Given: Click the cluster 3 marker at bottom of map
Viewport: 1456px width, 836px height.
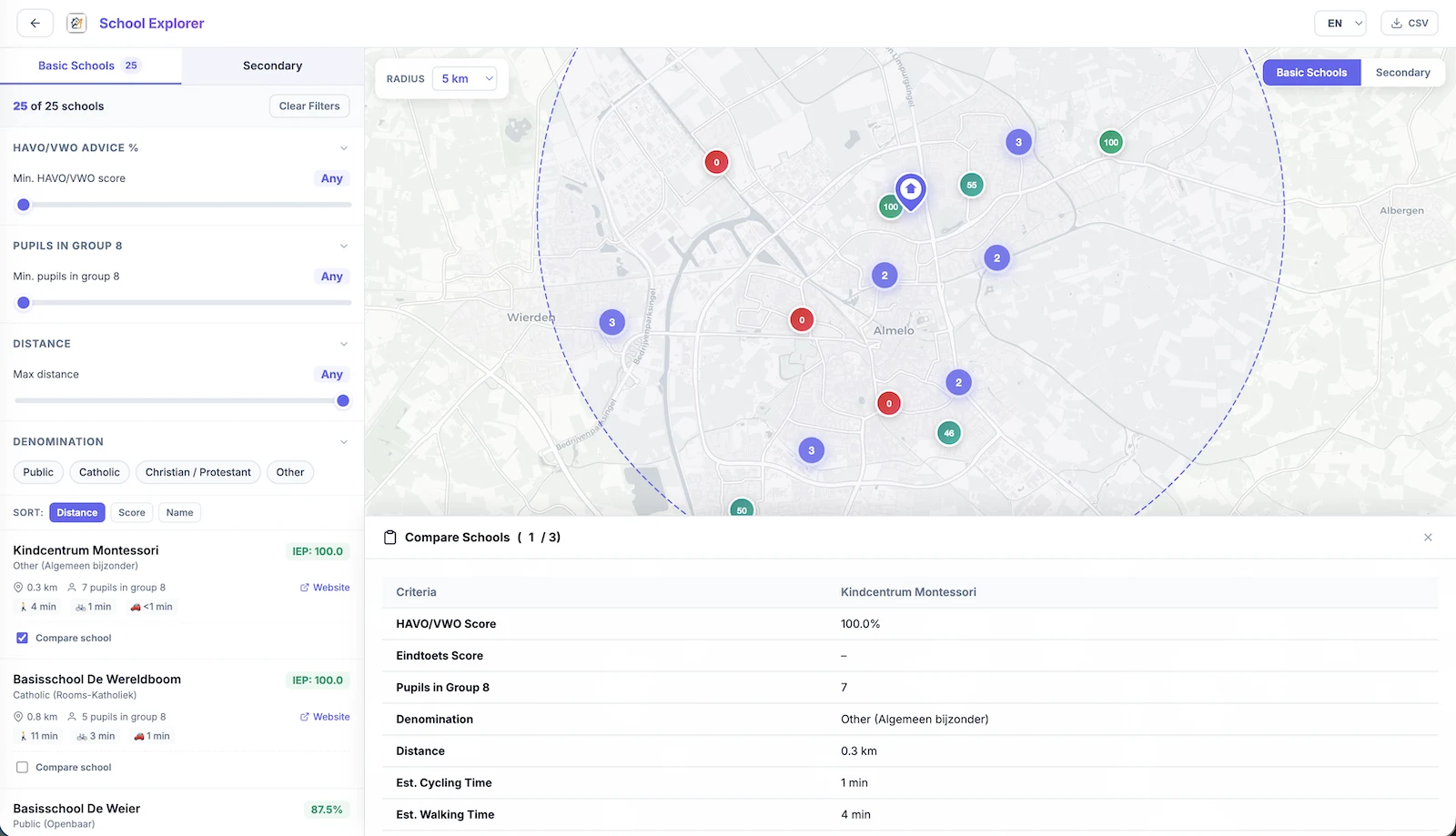Looking at the screenshot, I should 812,450.
